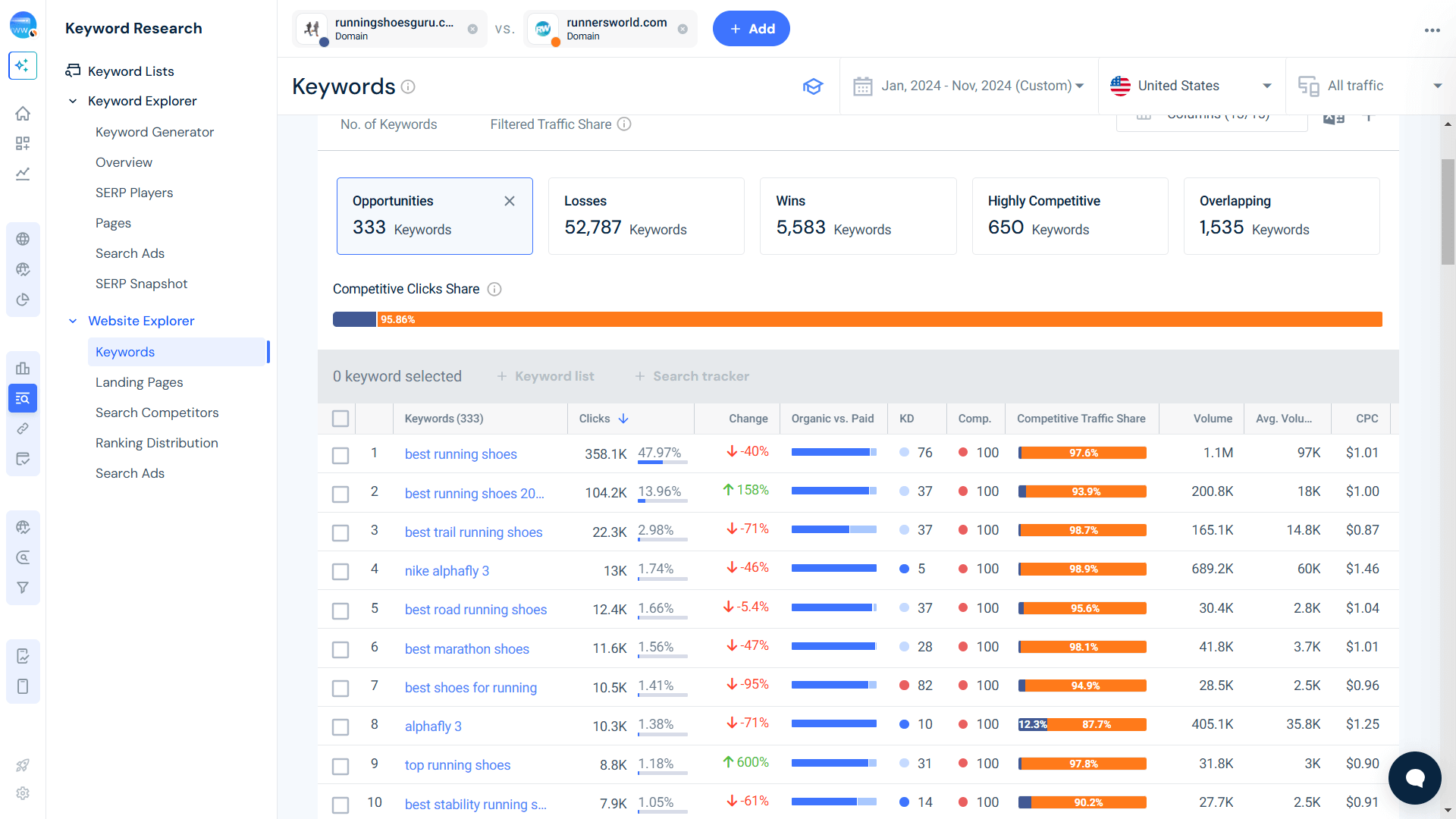Remove runningshoesguru.com domain with its x icon
Image resolution: width=1456 pixels, height=819 pixels.
point(472,29)
